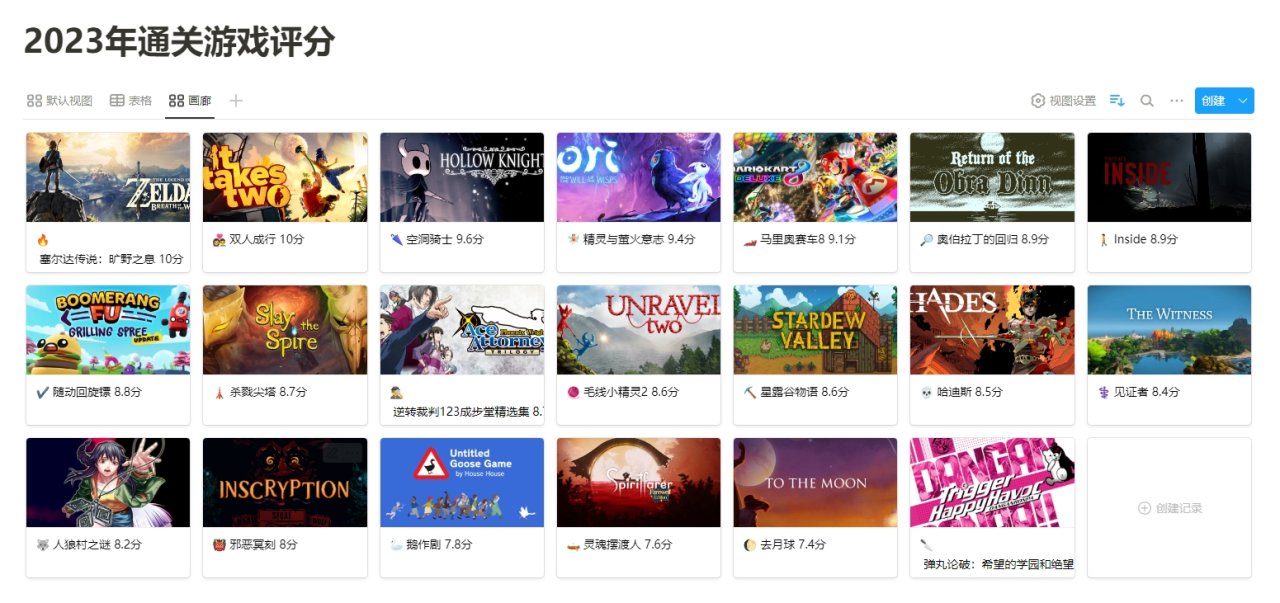Open the Ace Attorney Trilogy cover

point(462,330)
